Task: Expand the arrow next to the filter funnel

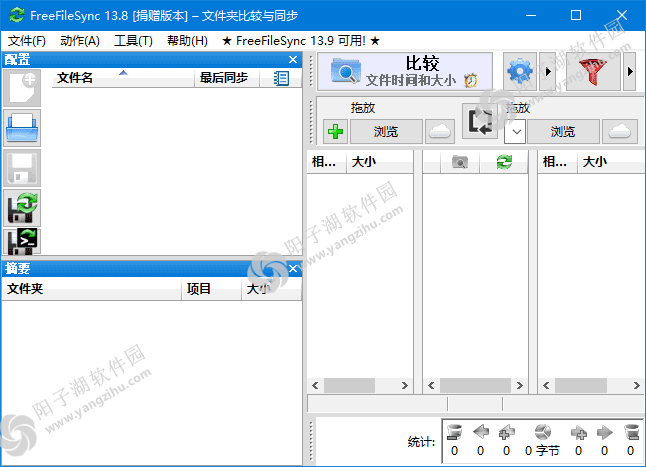Action: coord(630,71)
